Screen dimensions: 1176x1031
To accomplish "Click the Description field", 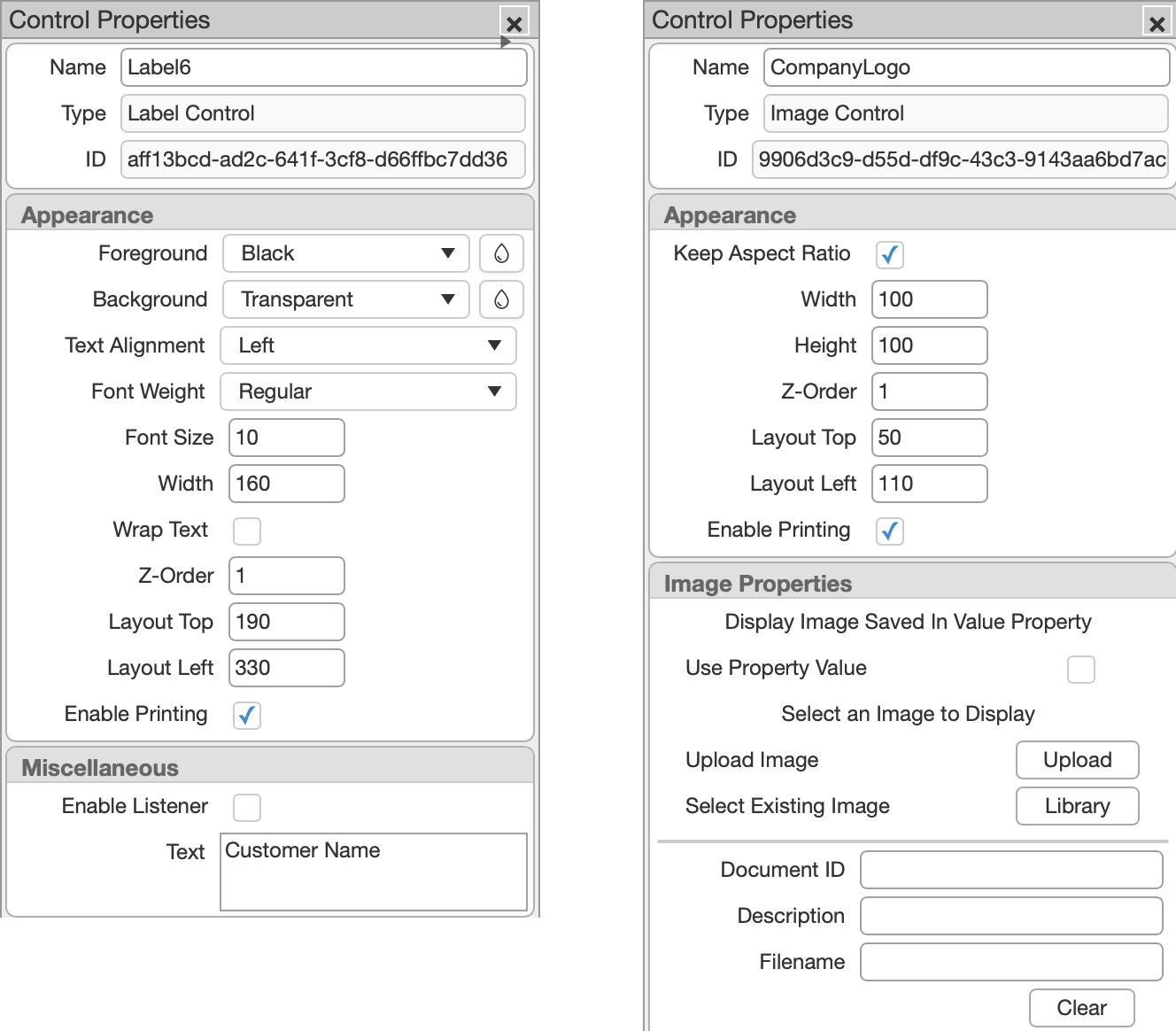I will 1011,916.
